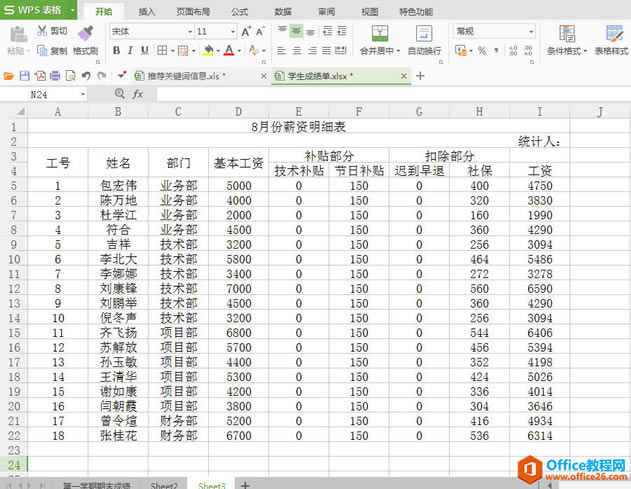The height and width of the screenshot is (489, 631).
Task: Increase font size with large A icon
Action: tap(246, 31)
